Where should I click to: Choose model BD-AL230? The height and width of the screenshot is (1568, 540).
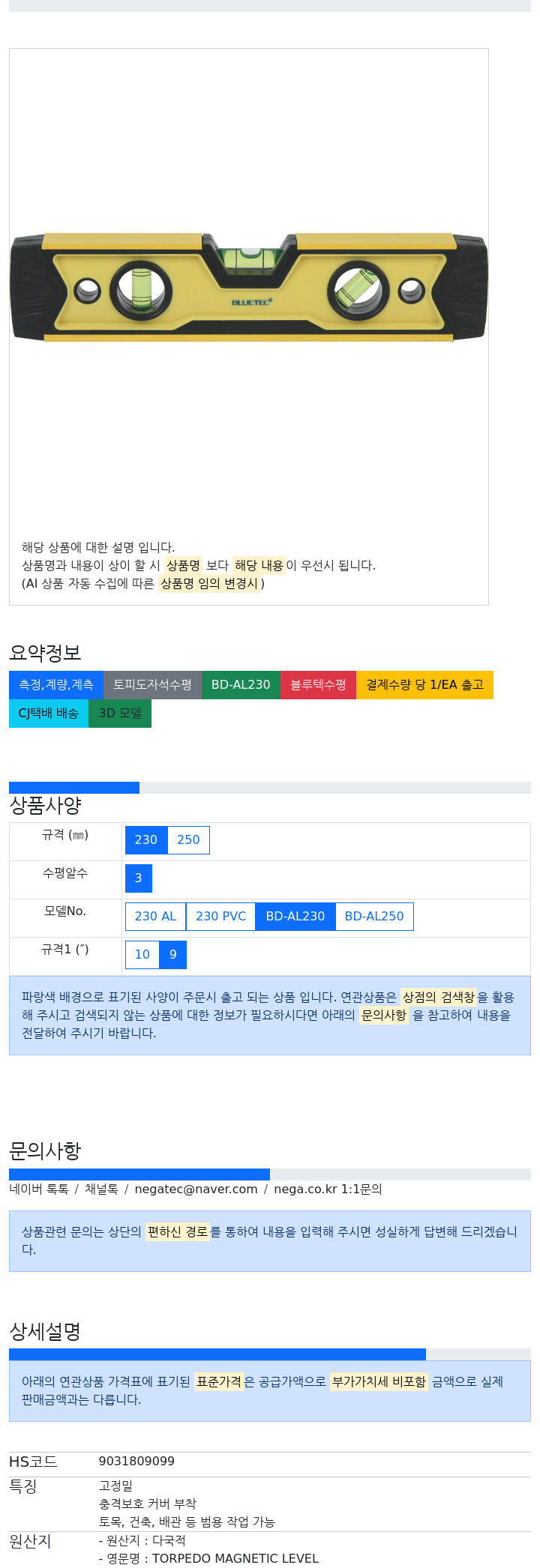click(295, 917)
